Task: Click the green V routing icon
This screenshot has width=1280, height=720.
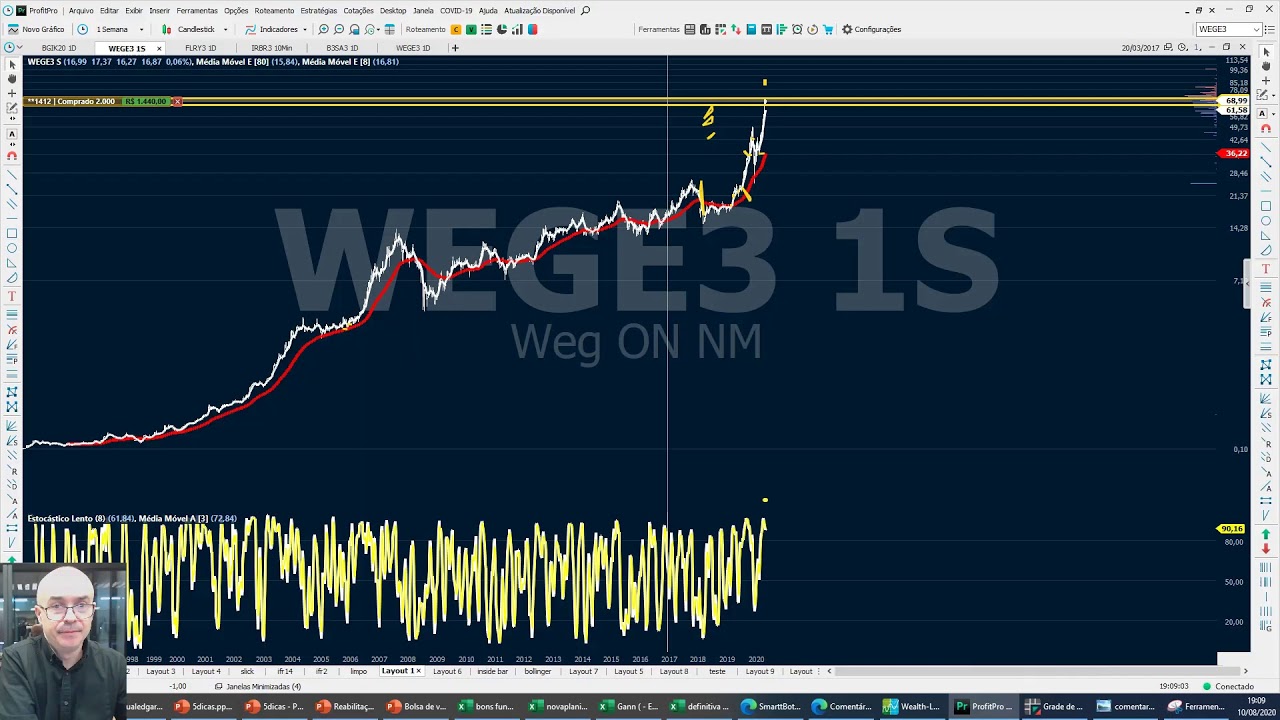Action: pyautogui.click(x=471, y=29)
